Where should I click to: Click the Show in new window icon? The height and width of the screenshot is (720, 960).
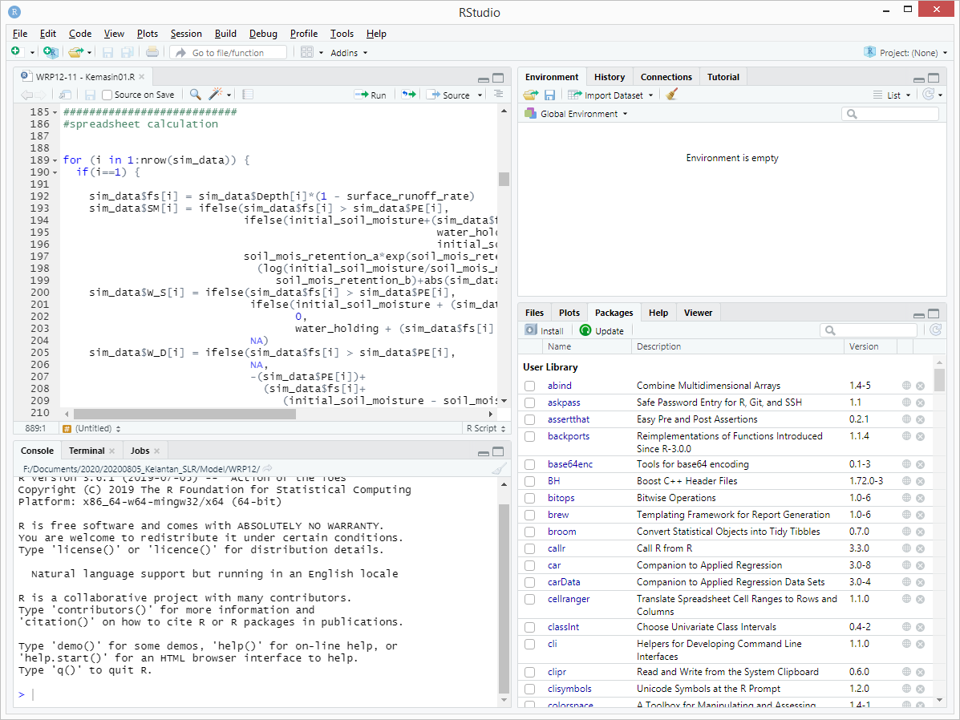[65, 94]
